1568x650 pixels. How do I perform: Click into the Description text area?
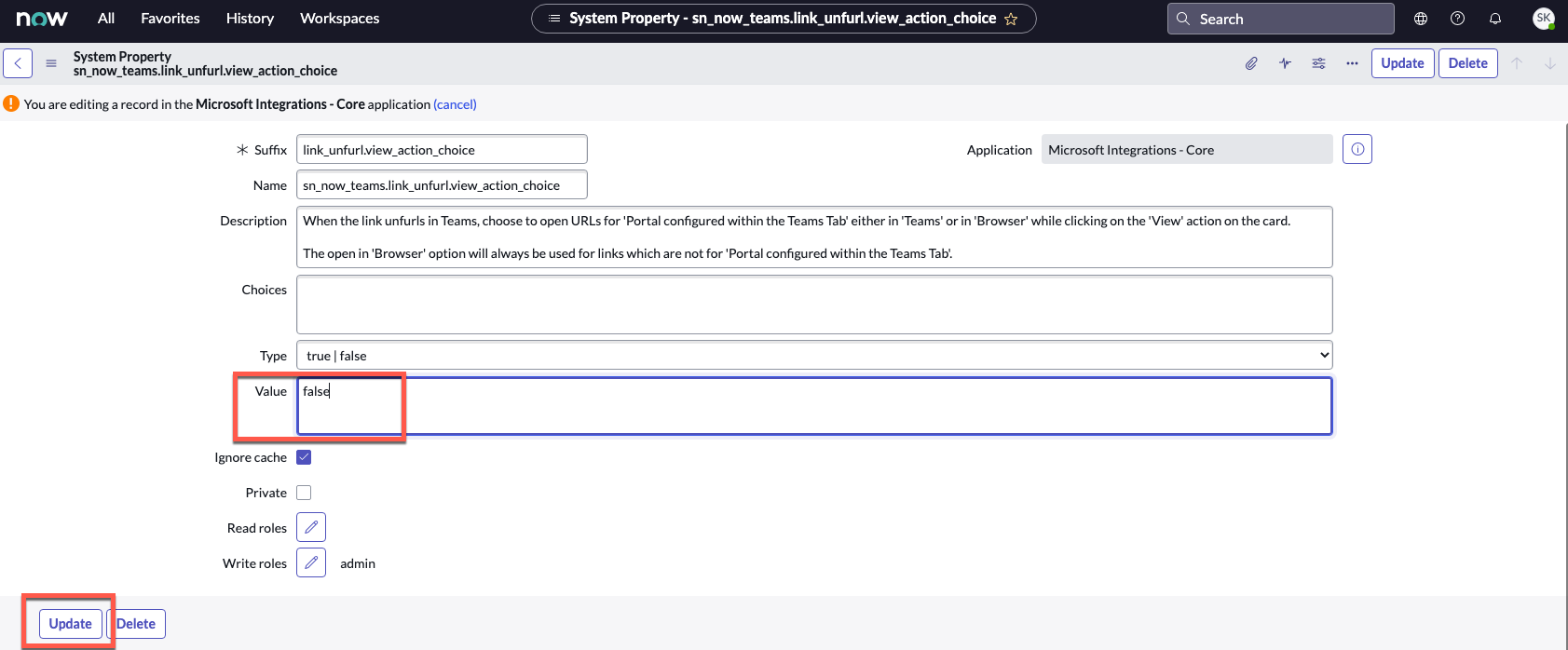coord(814,237)
